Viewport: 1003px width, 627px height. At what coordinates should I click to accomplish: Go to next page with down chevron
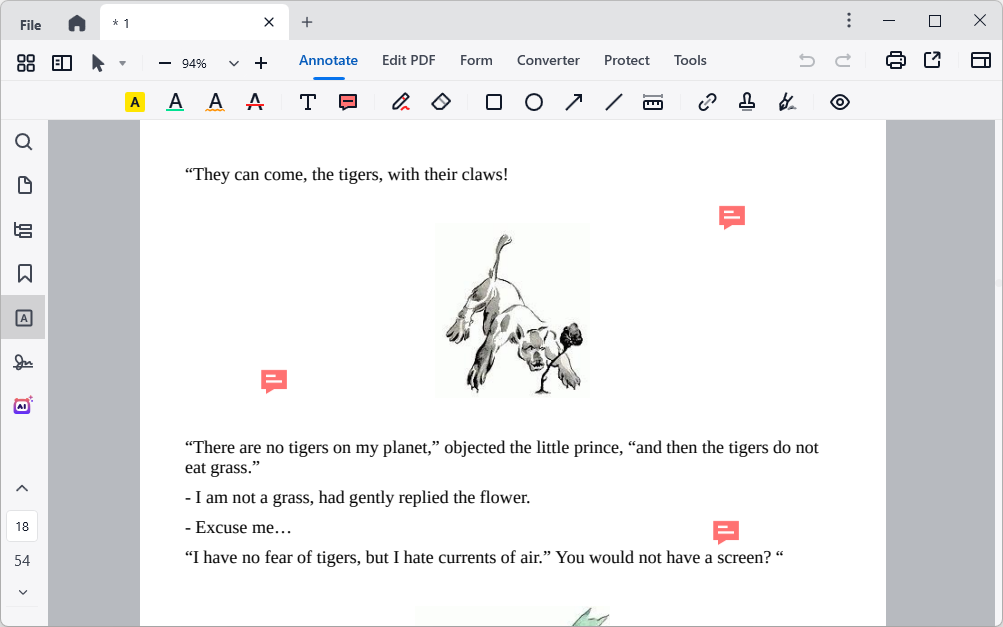(x=23, y=592)
